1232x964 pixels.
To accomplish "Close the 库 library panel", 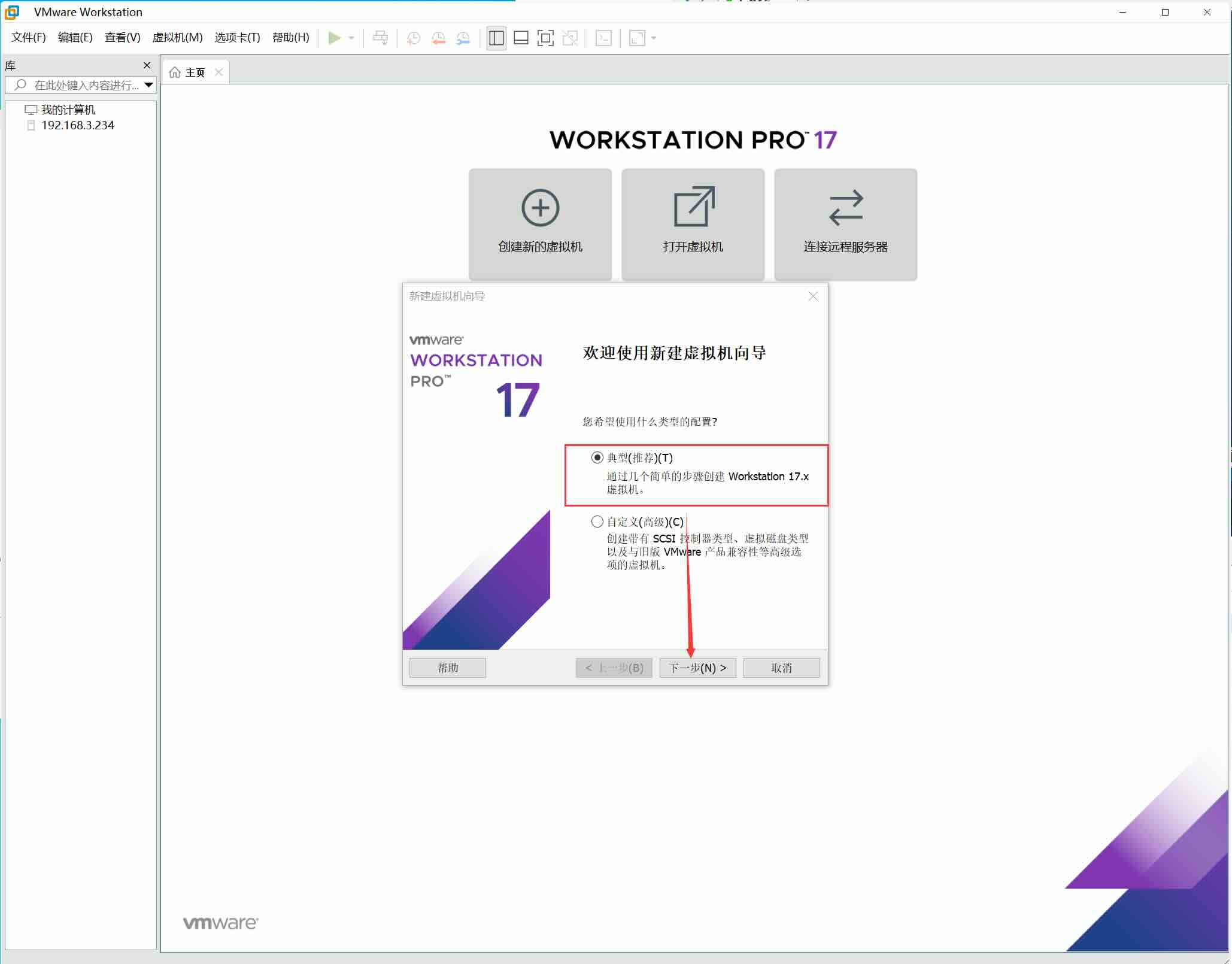I will pos(147,65).
